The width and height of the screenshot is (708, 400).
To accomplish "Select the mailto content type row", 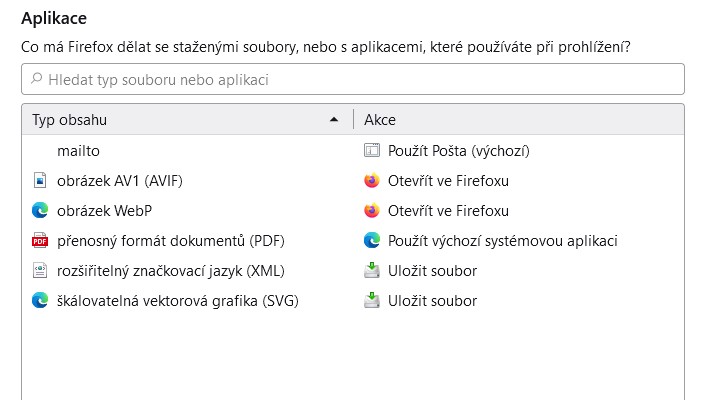I will tap(353, 150).
